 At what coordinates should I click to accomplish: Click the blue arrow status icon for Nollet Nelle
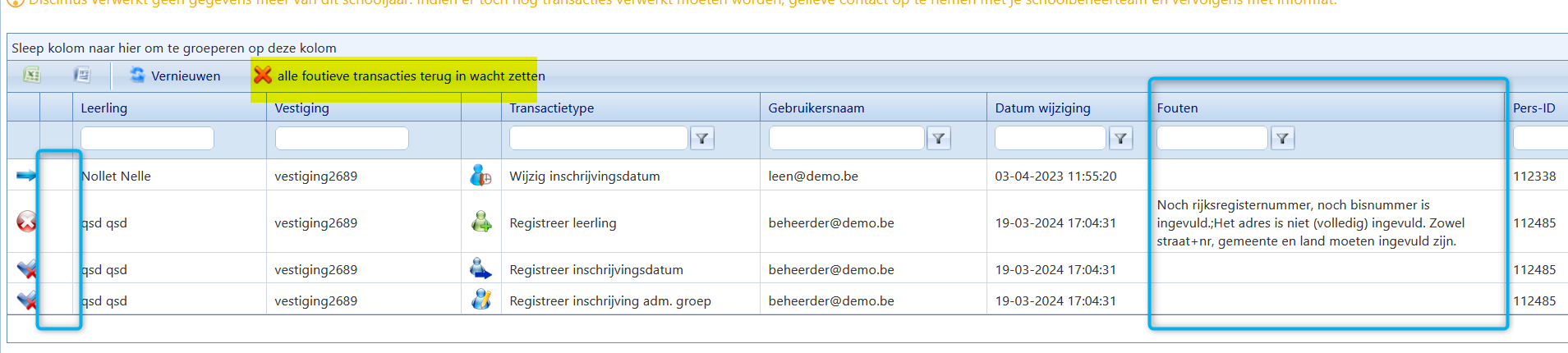26,175
